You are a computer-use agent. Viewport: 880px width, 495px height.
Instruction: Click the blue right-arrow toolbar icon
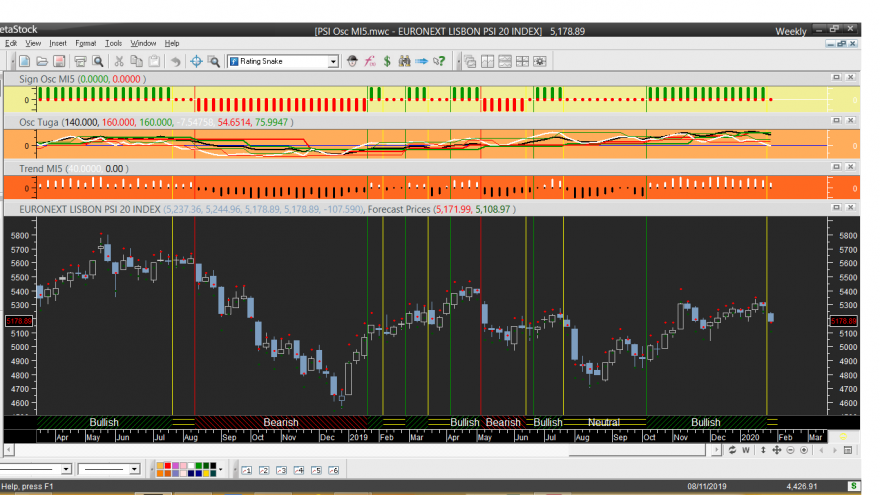point(421,61)
